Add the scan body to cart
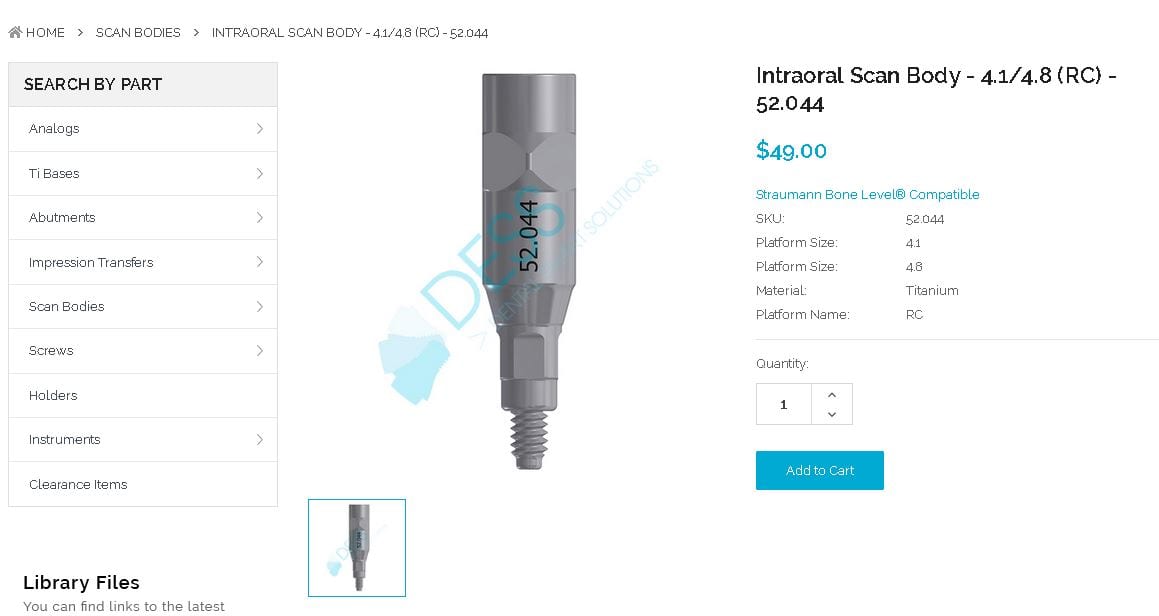 [820, 470]
